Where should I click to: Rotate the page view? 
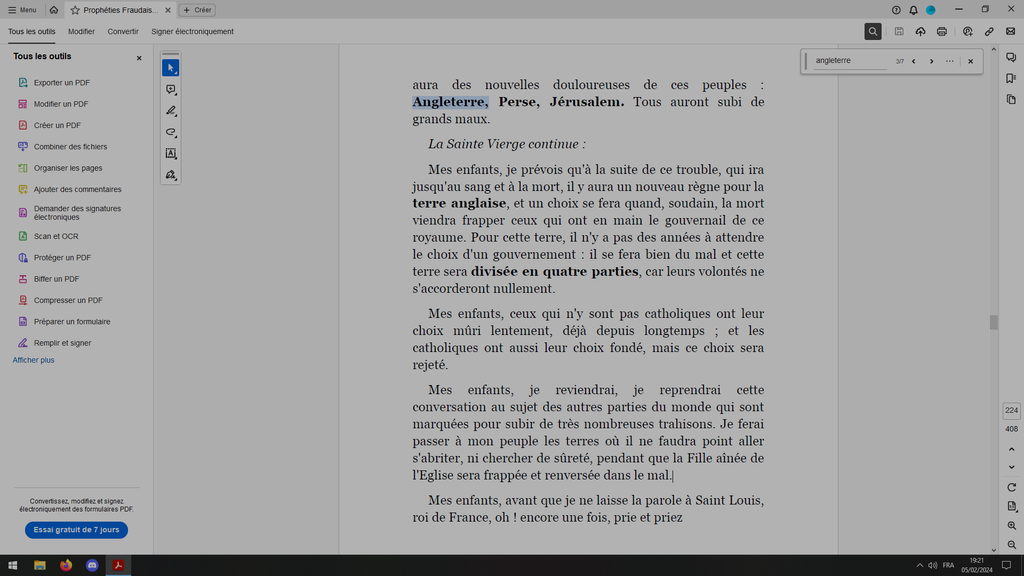(1012, 487)
